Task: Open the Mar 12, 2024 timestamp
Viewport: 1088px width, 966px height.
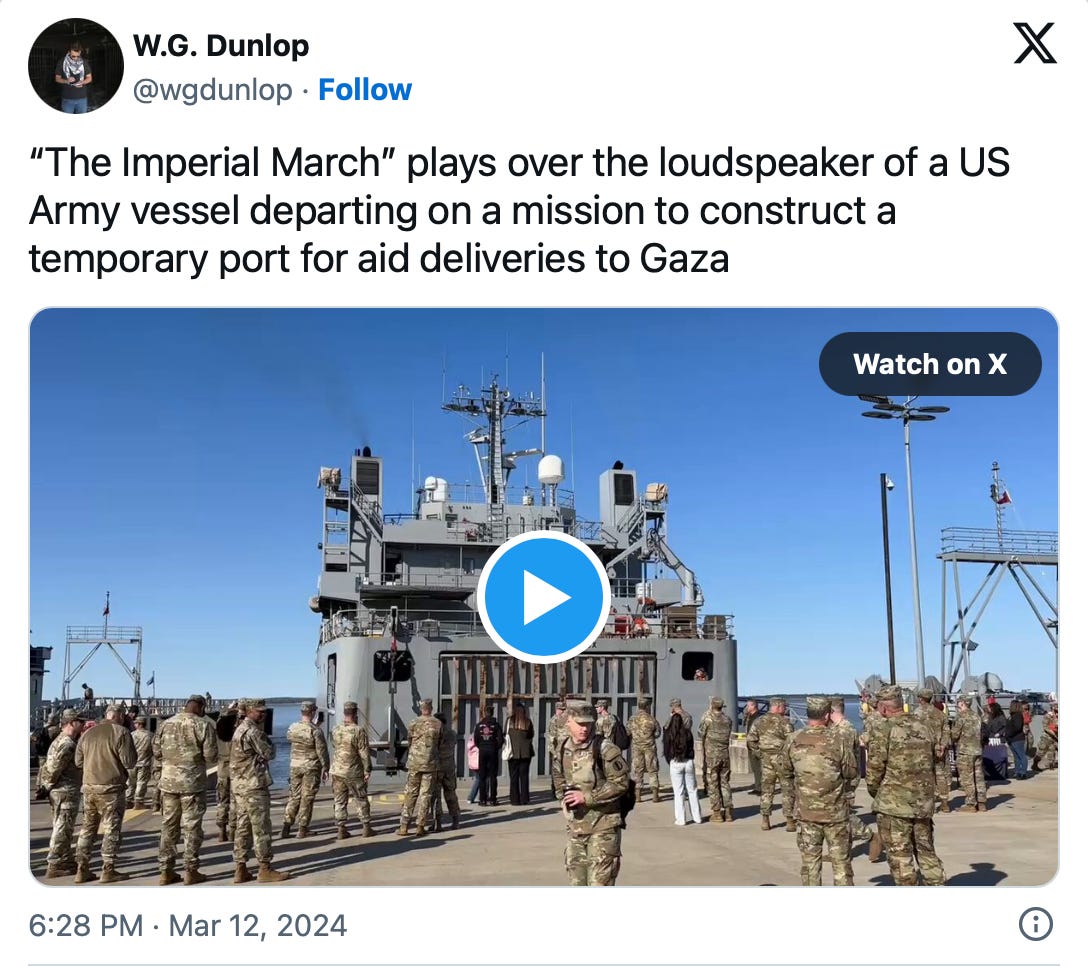Action: [187, 926]
